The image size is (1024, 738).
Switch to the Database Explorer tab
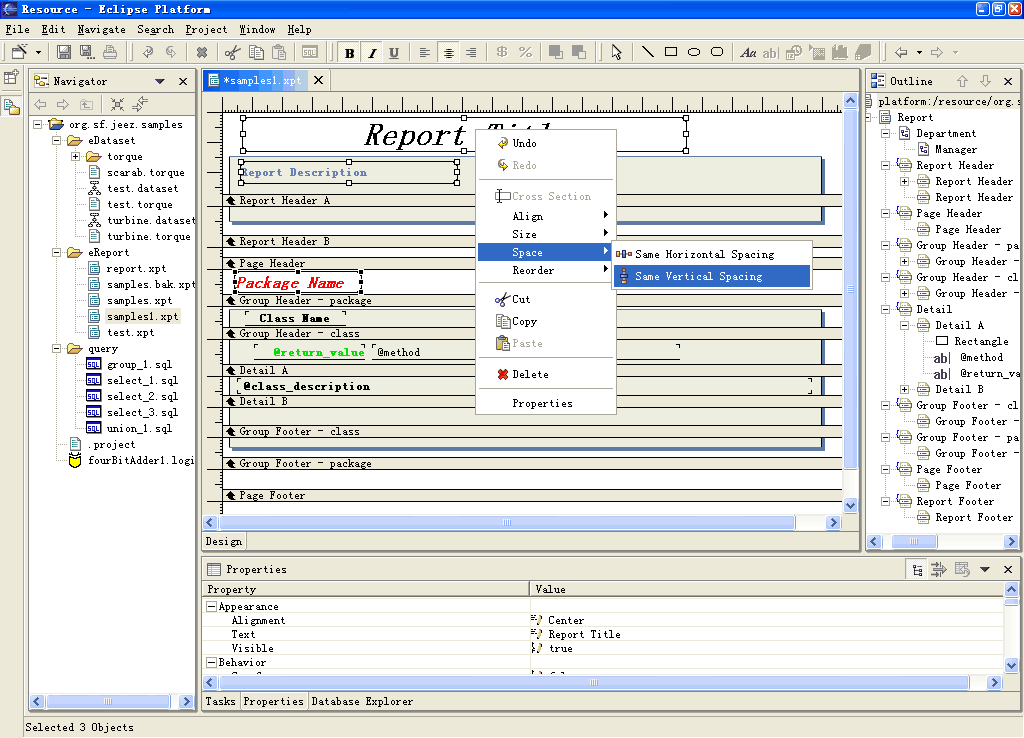click(x=361, y=701)
